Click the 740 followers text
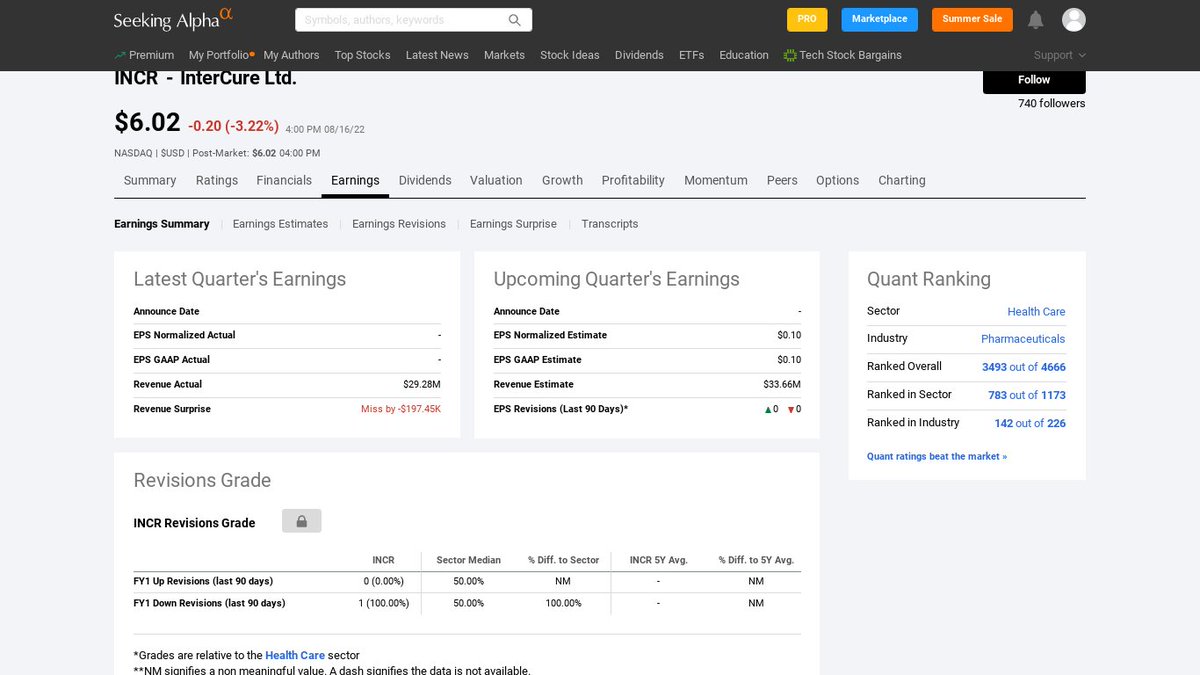1200x675 pixels. [1052, 103]
